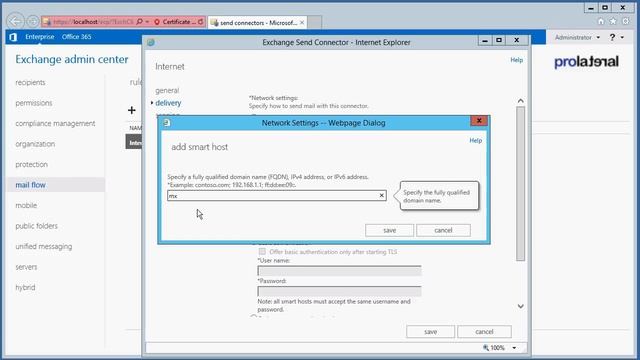Viewport: 640px width, 360px height.
Task: Switch to the Enterprise tab
Action: point(40,37)
